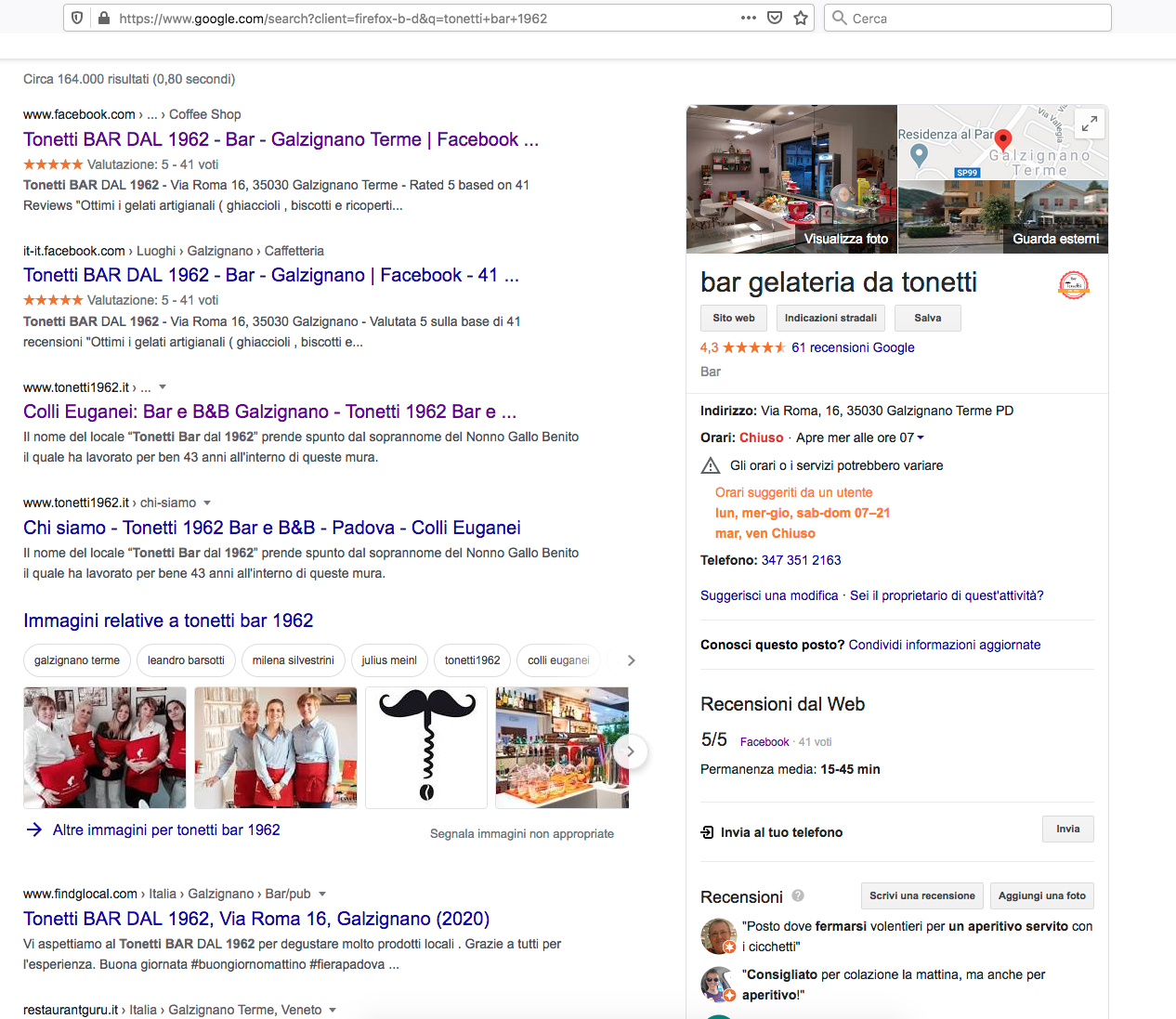Open the dropdown arrow beside findglocal.com result

[x=321, y=894]
